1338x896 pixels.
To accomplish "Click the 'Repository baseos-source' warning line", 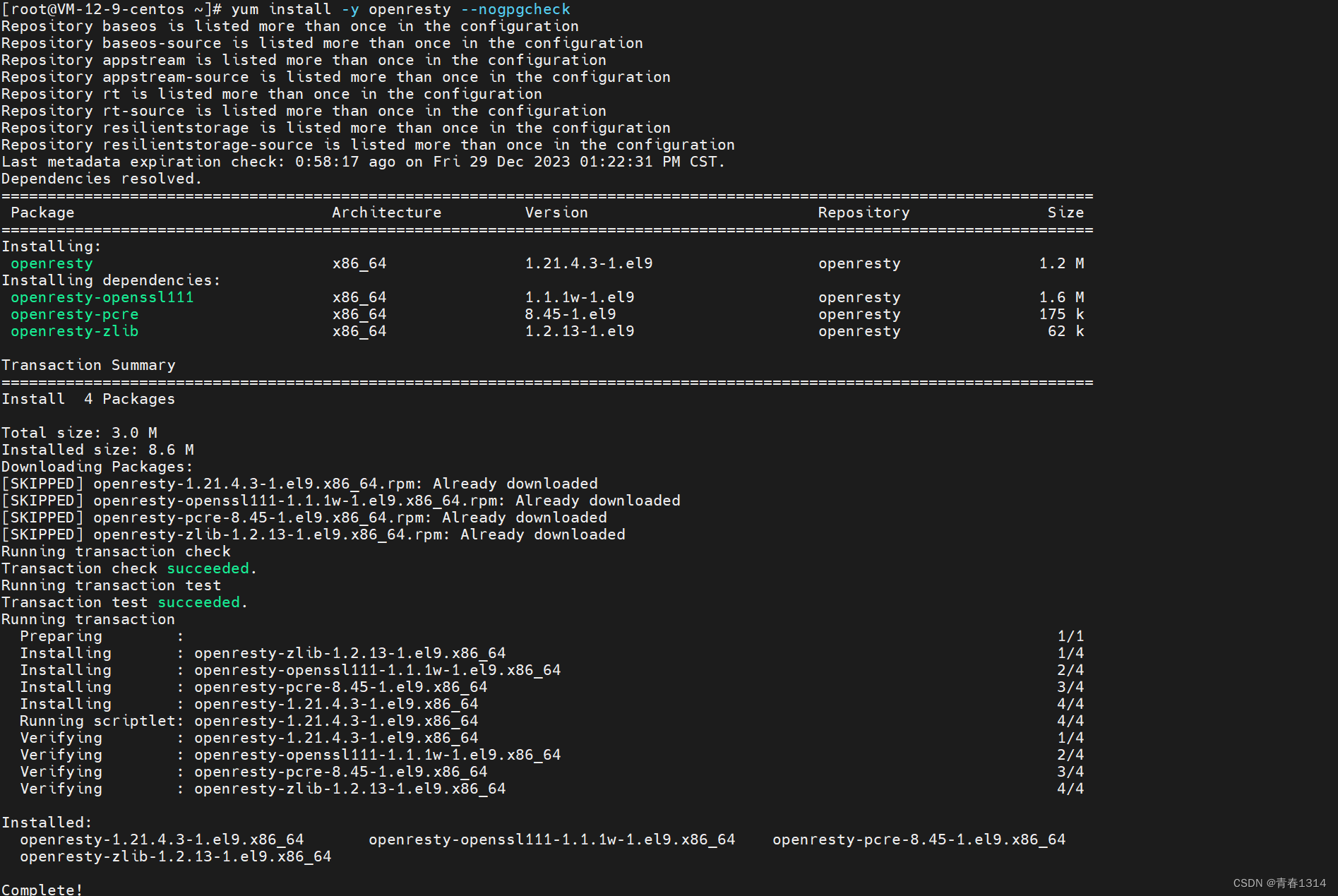I will click(322, 43).
